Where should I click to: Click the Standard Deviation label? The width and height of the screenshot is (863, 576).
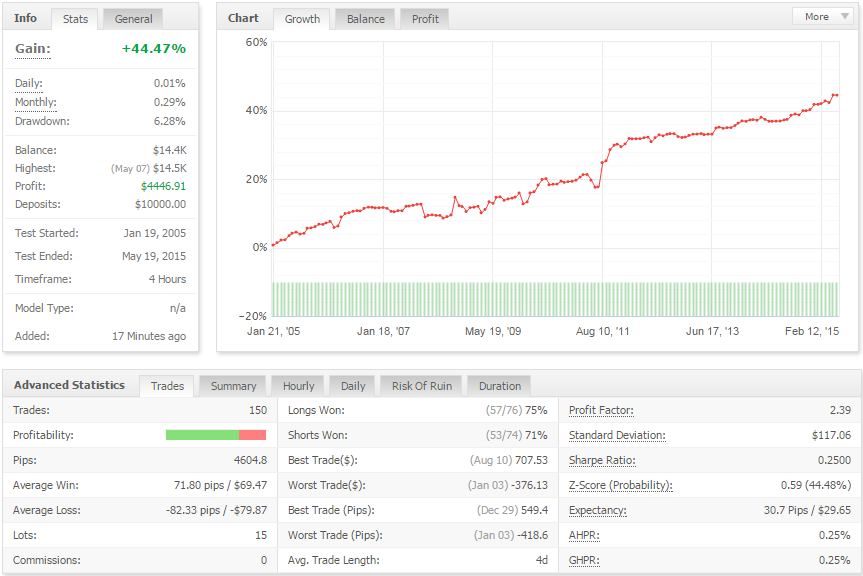(617, 435)
